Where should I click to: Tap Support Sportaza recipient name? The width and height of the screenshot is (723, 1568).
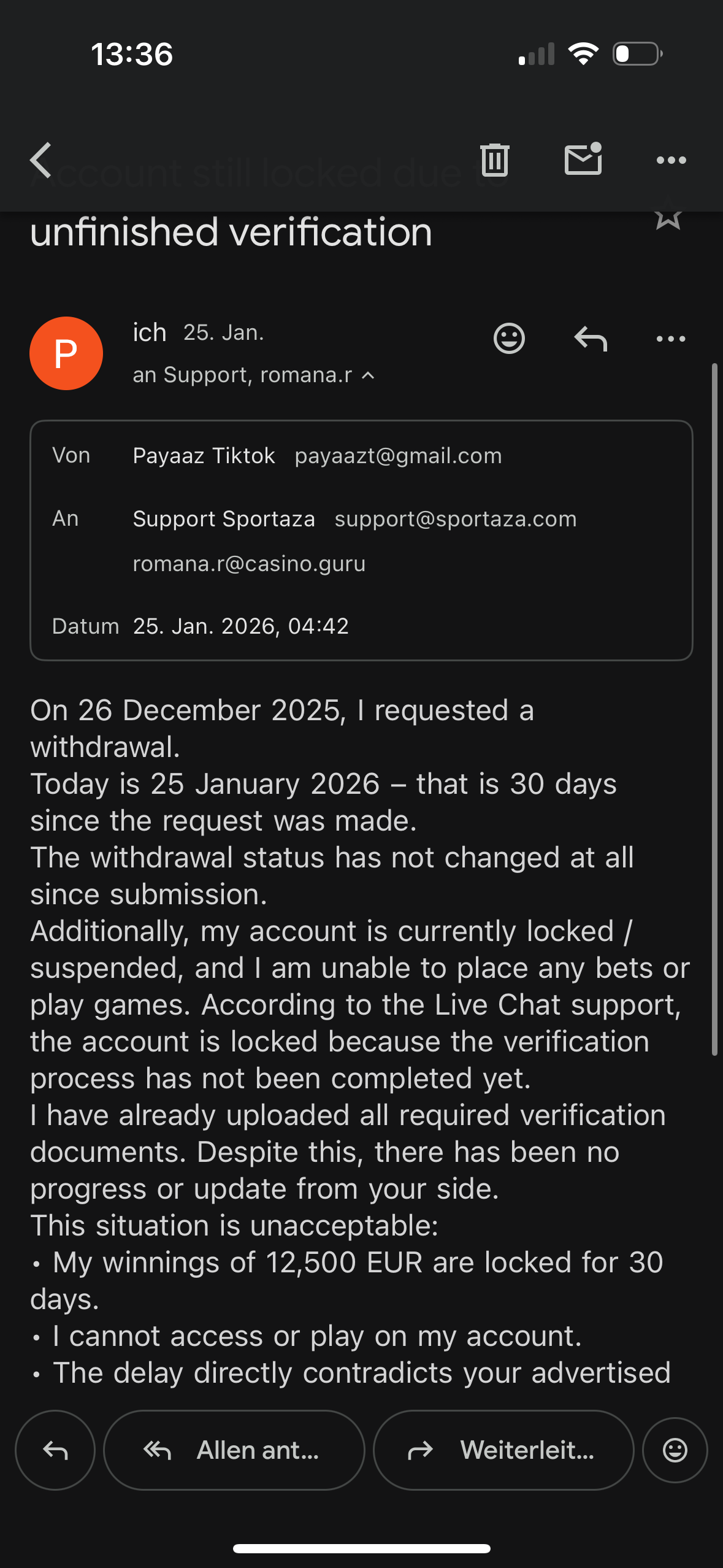(224, 519)
